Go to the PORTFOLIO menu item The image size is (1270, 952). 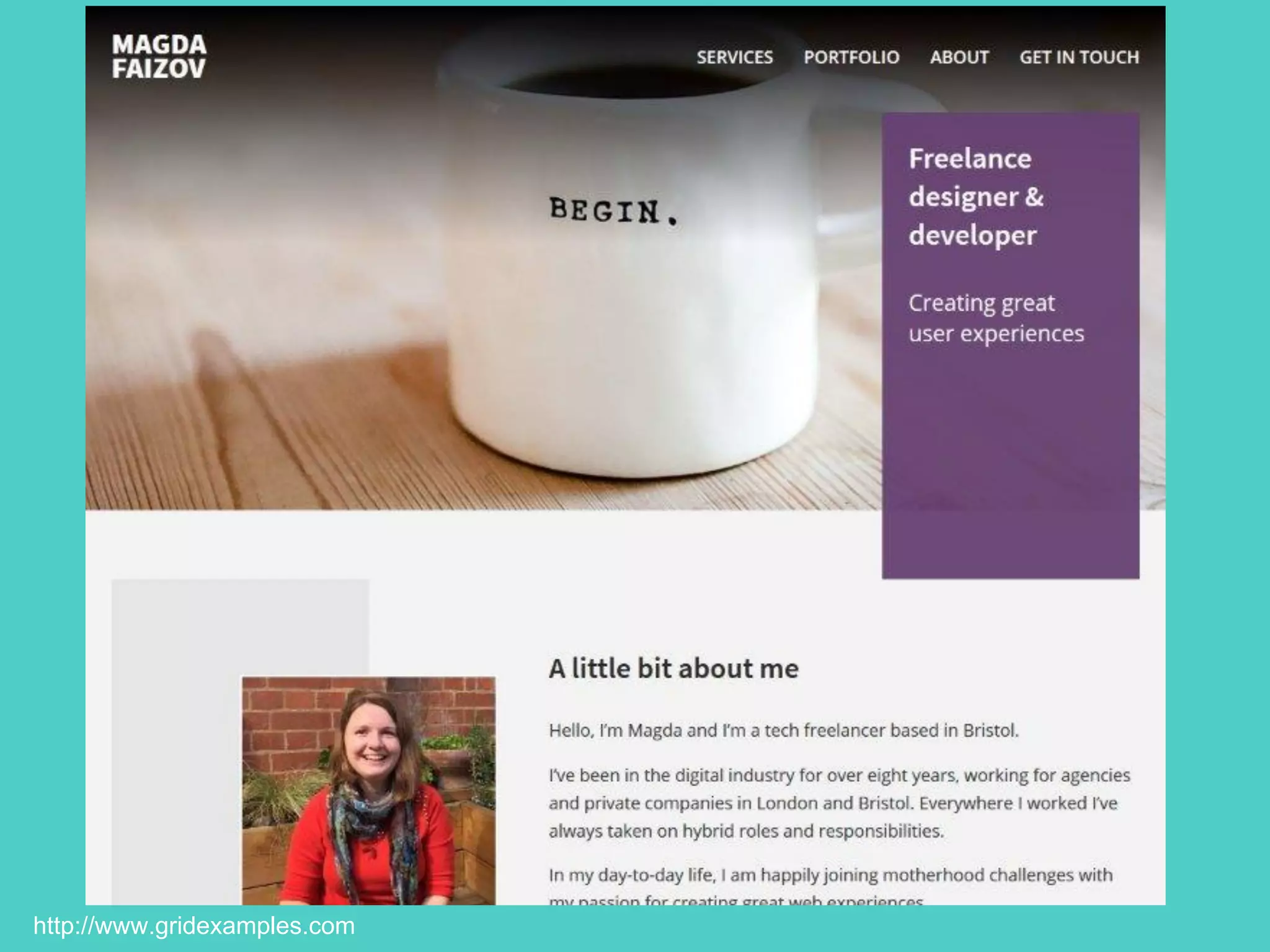click(851, 58)
